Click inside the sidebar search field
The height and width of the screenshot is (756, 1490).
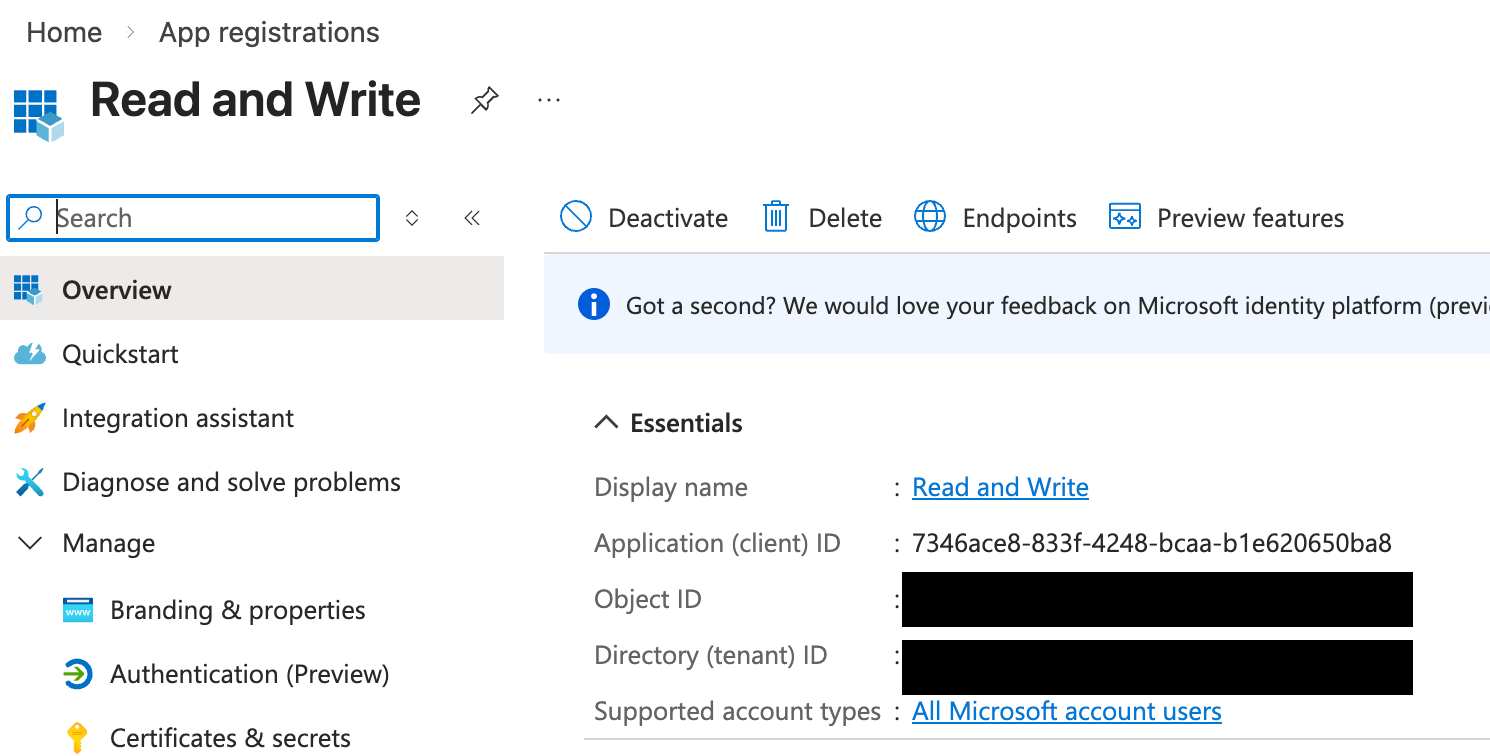click(190, 217)
